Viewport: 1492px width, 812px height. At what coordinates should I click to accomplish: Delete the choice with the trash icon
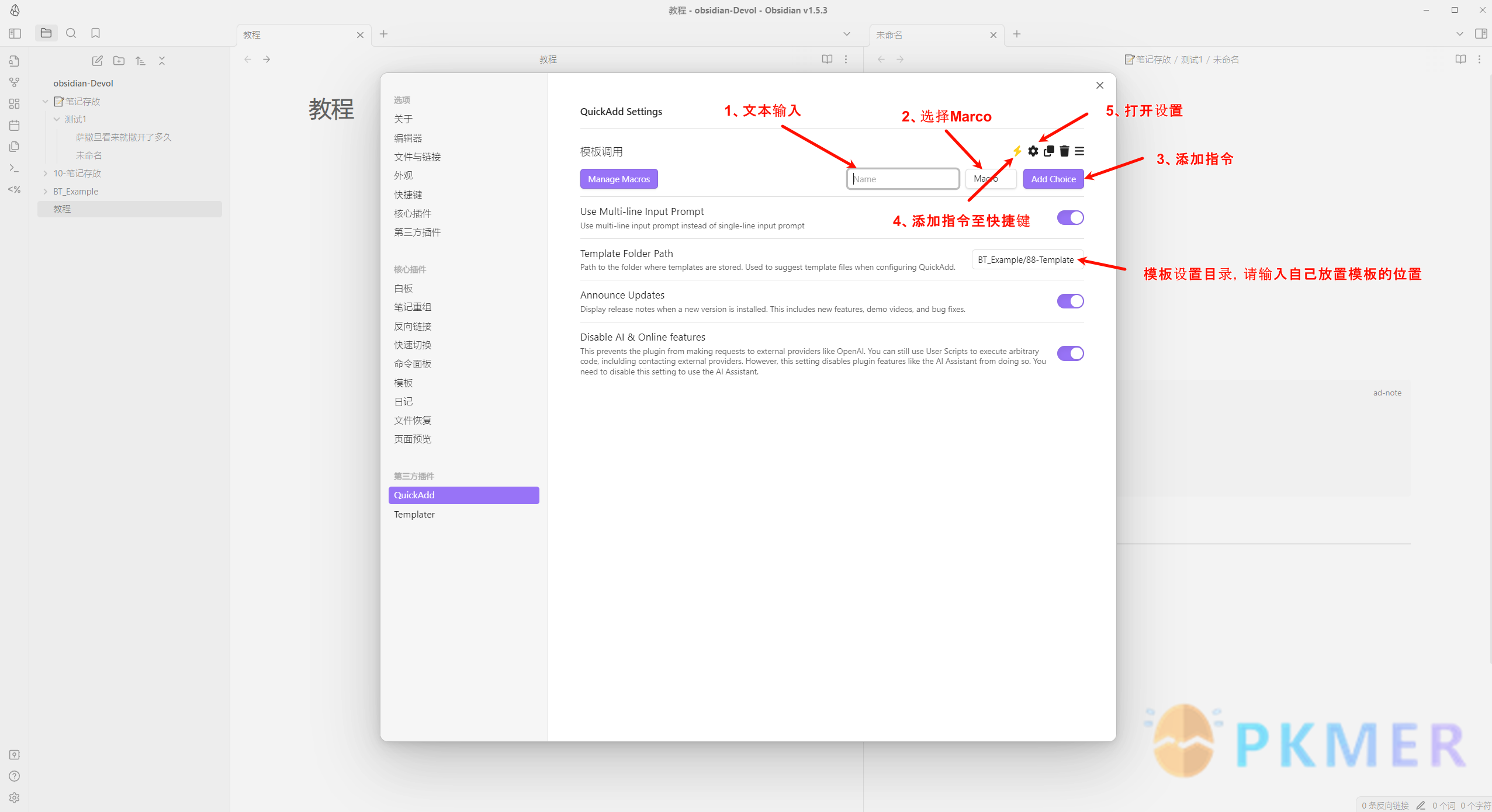click(x=1064, y=151)
